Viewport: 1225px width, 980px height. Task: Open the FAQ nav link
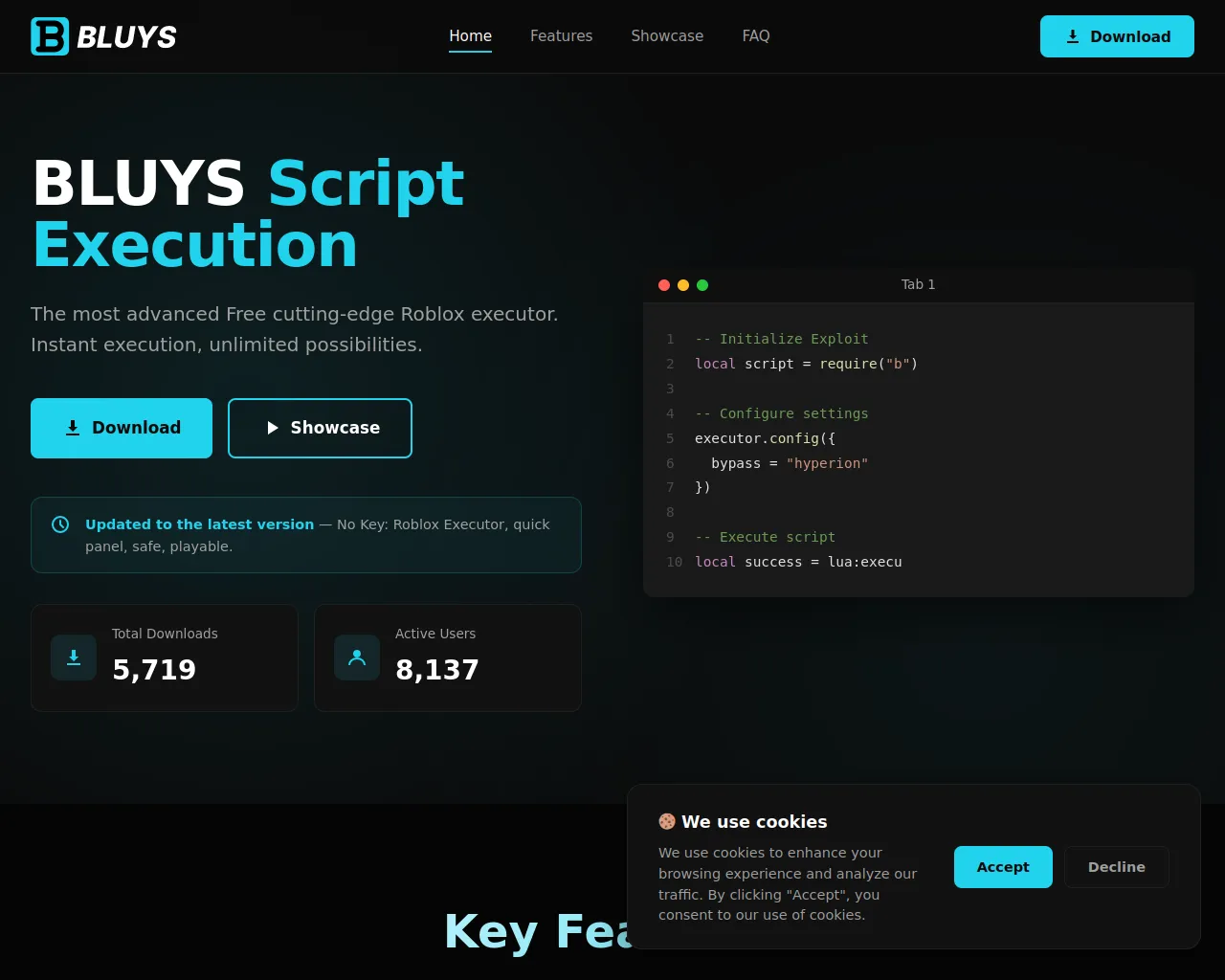756,36
